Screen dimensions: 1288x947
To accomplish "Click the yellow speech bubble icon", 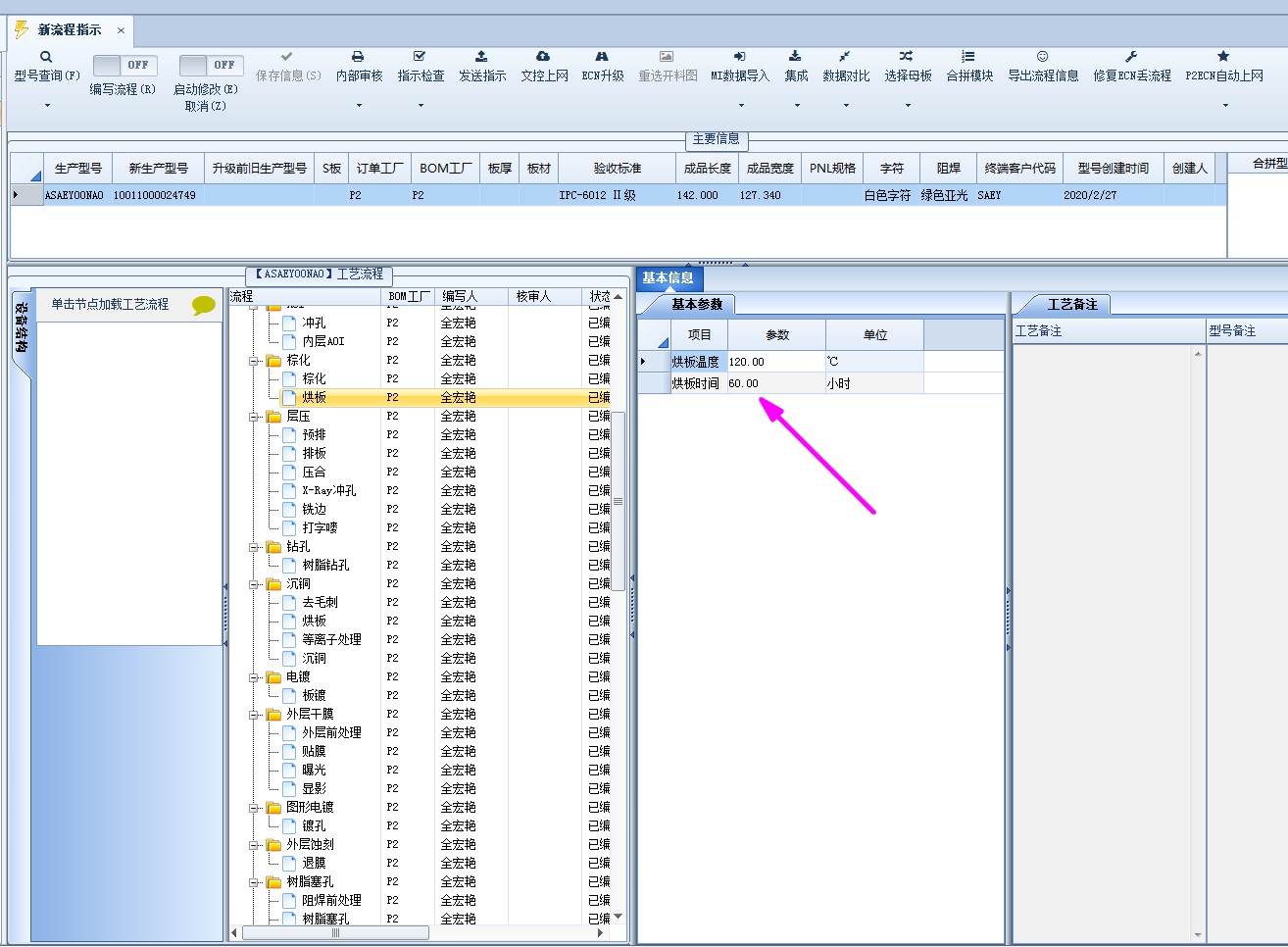I will (203, 306).
